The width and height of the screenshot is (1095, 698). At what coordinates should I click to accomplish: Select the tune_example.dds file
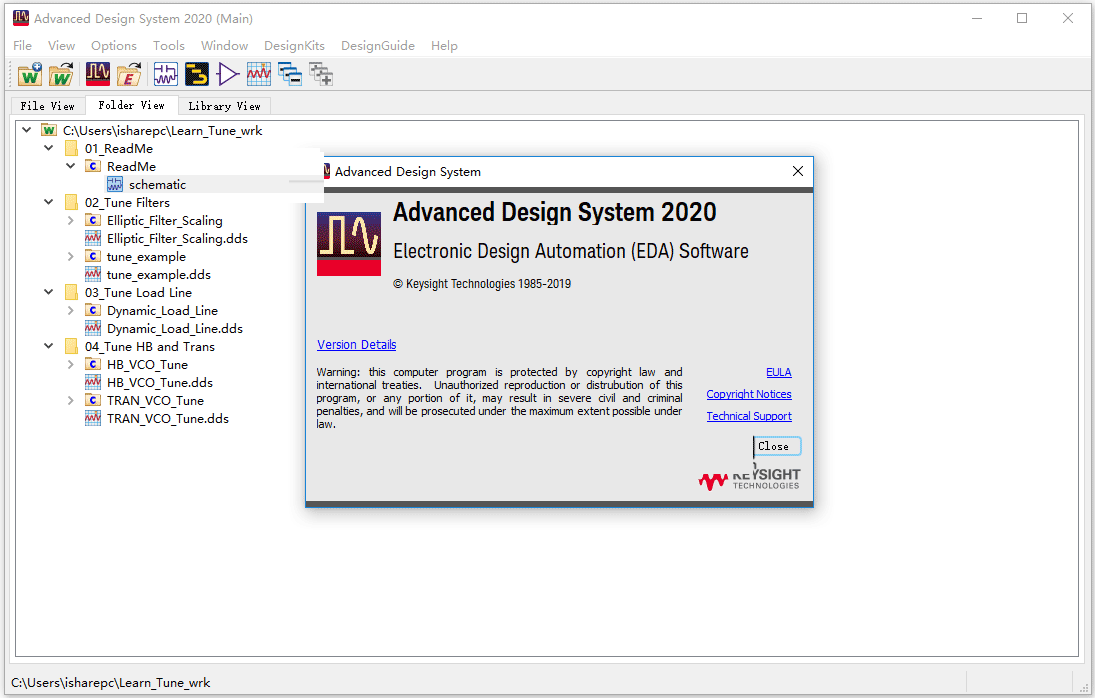[158, 275]
